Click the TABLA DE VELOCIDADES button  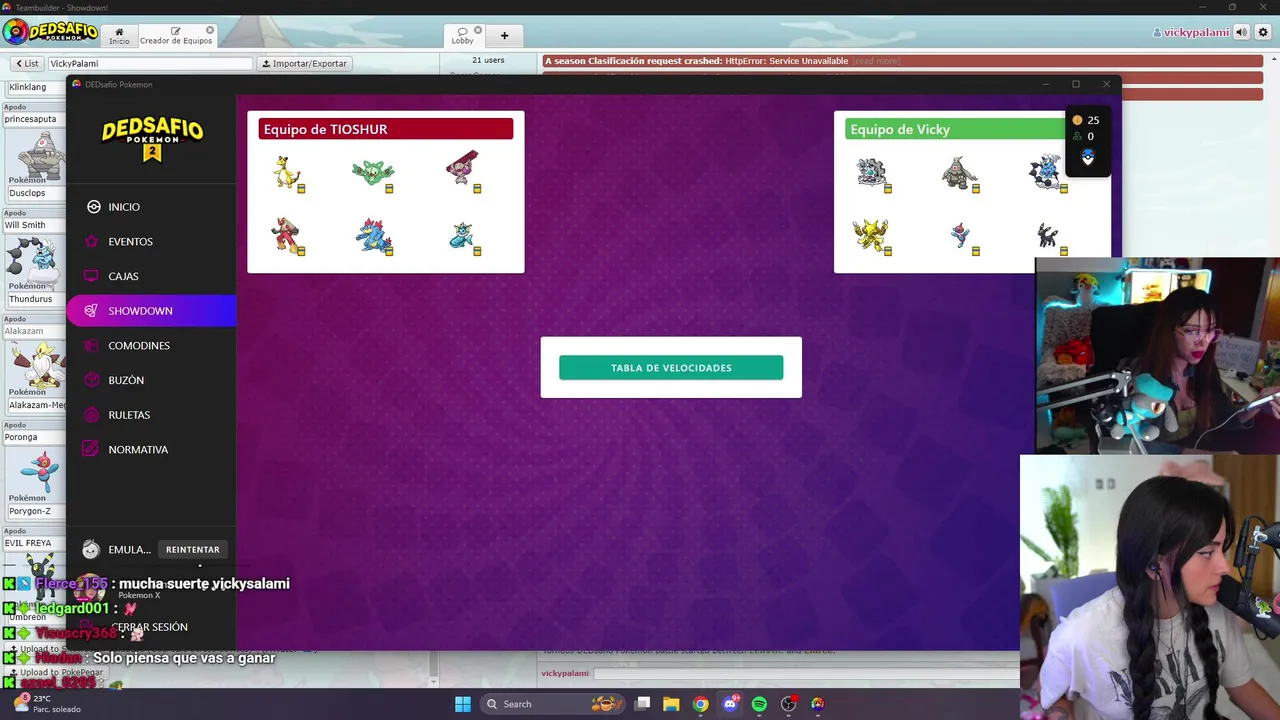tap(671, 368)
